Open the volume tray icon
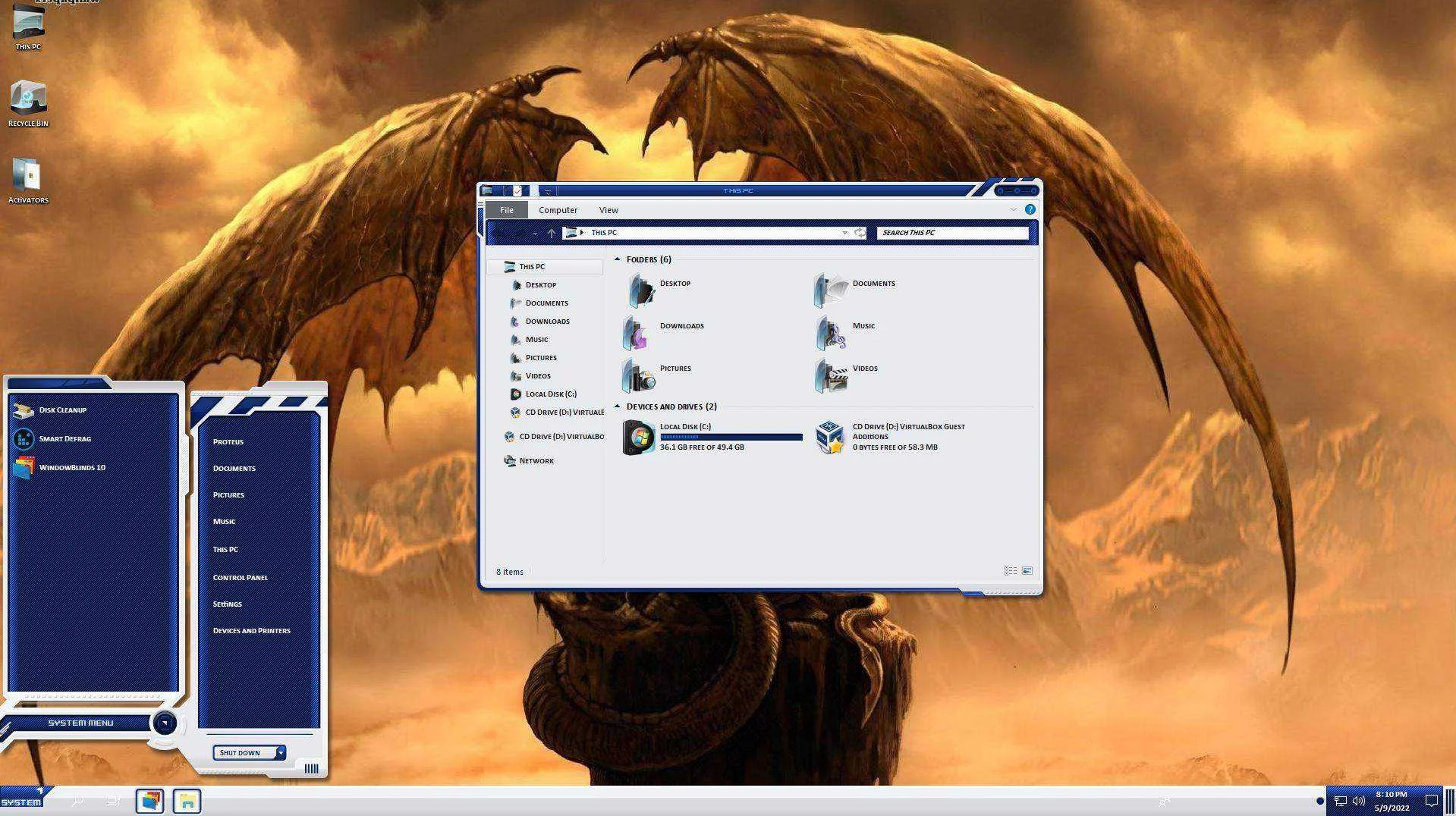Viewport: 1456px width, 816px height. pos(1358,801)
